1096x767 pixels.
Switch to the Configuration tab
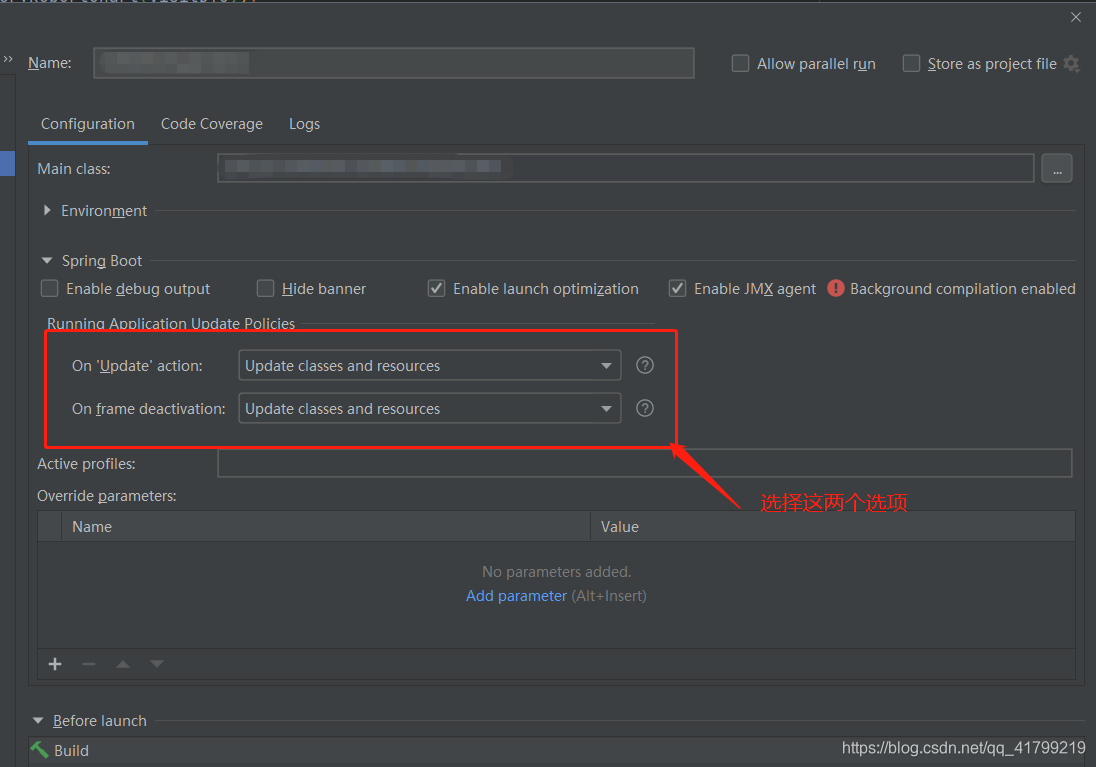87,124
